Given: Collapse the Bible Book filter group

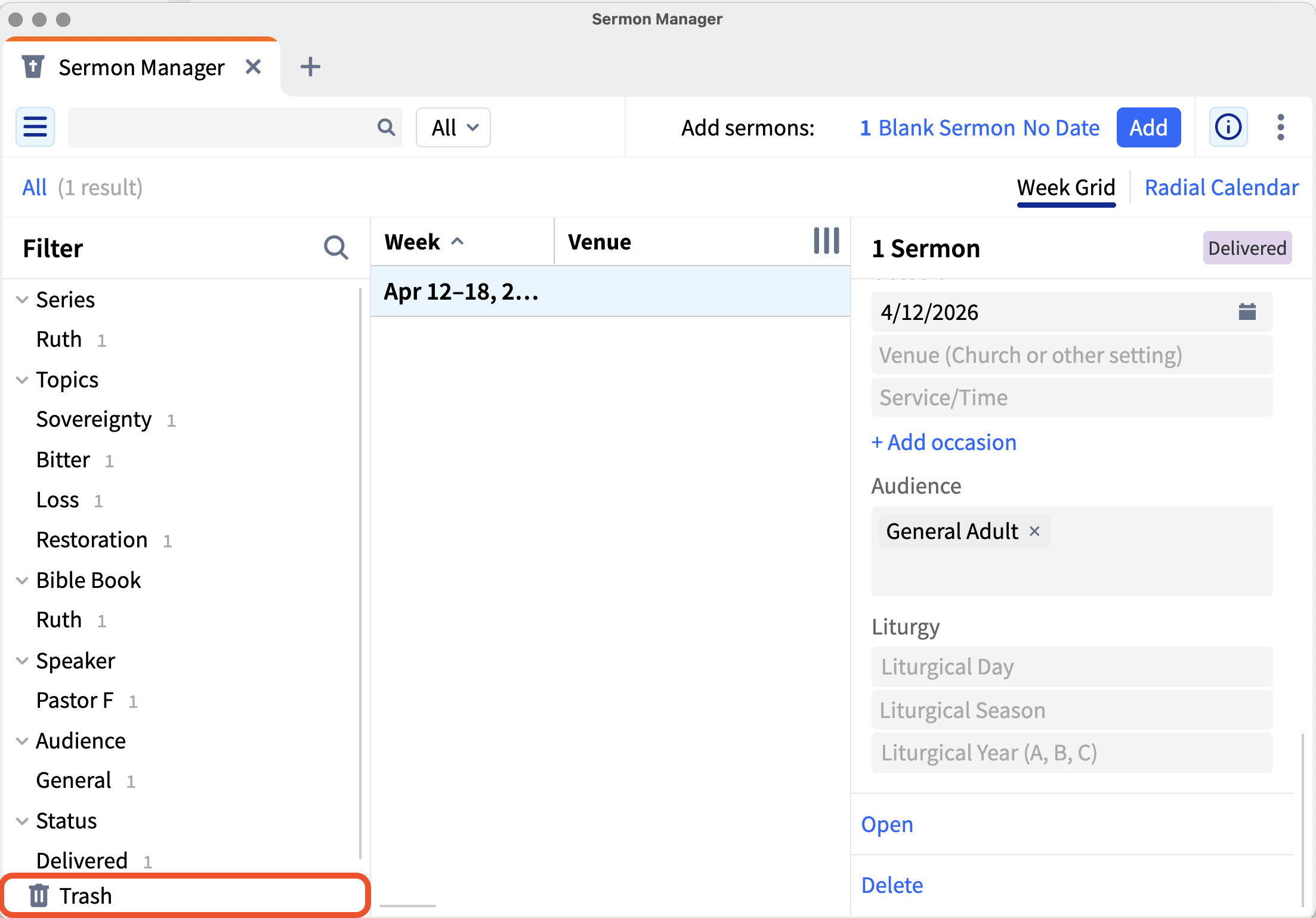Looking at the screenshot, I should (22, 580).
